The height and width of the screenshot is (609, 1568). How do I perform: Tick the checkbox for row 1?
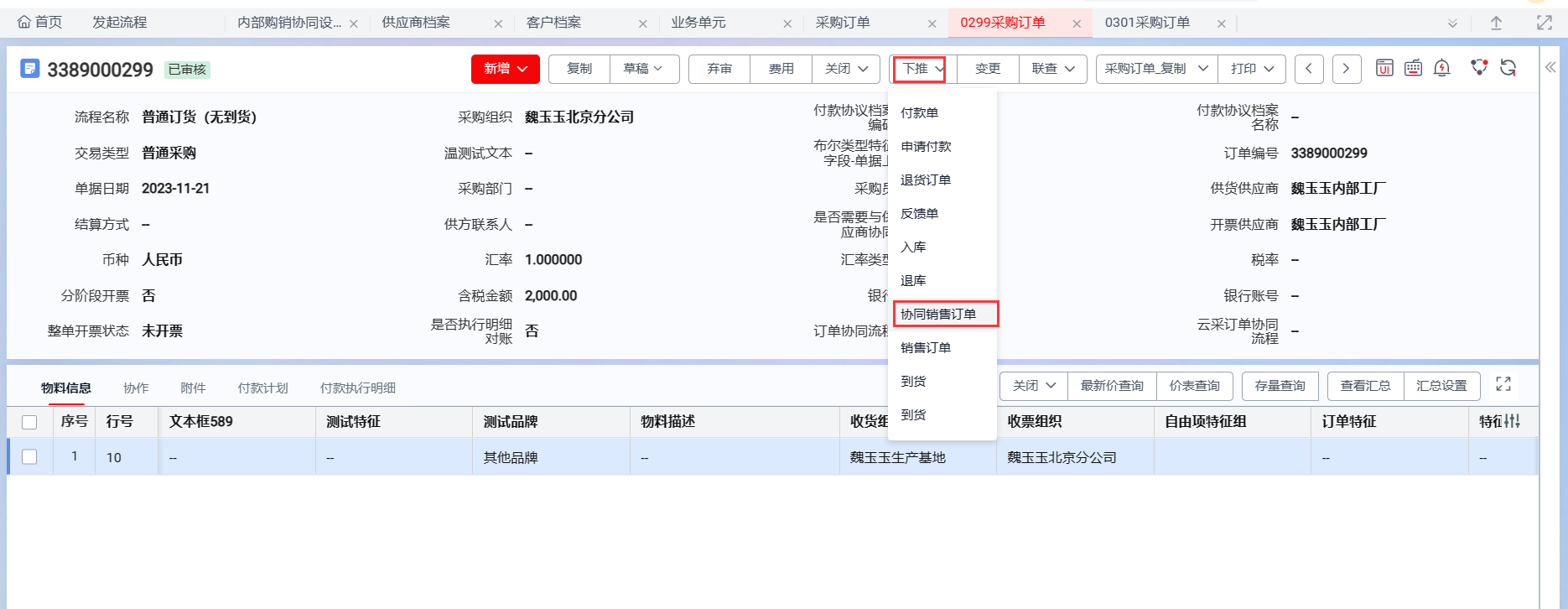(x=29, y=456)
